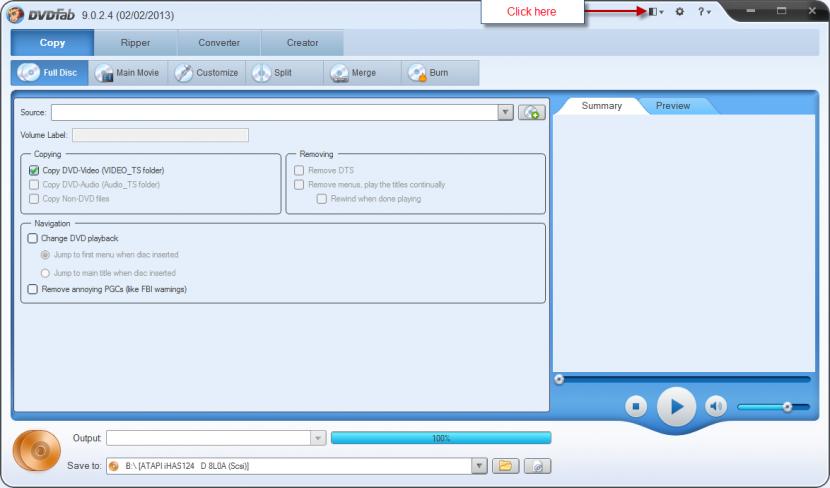Open the settings gear icon
830x488 pixels.
680,12
